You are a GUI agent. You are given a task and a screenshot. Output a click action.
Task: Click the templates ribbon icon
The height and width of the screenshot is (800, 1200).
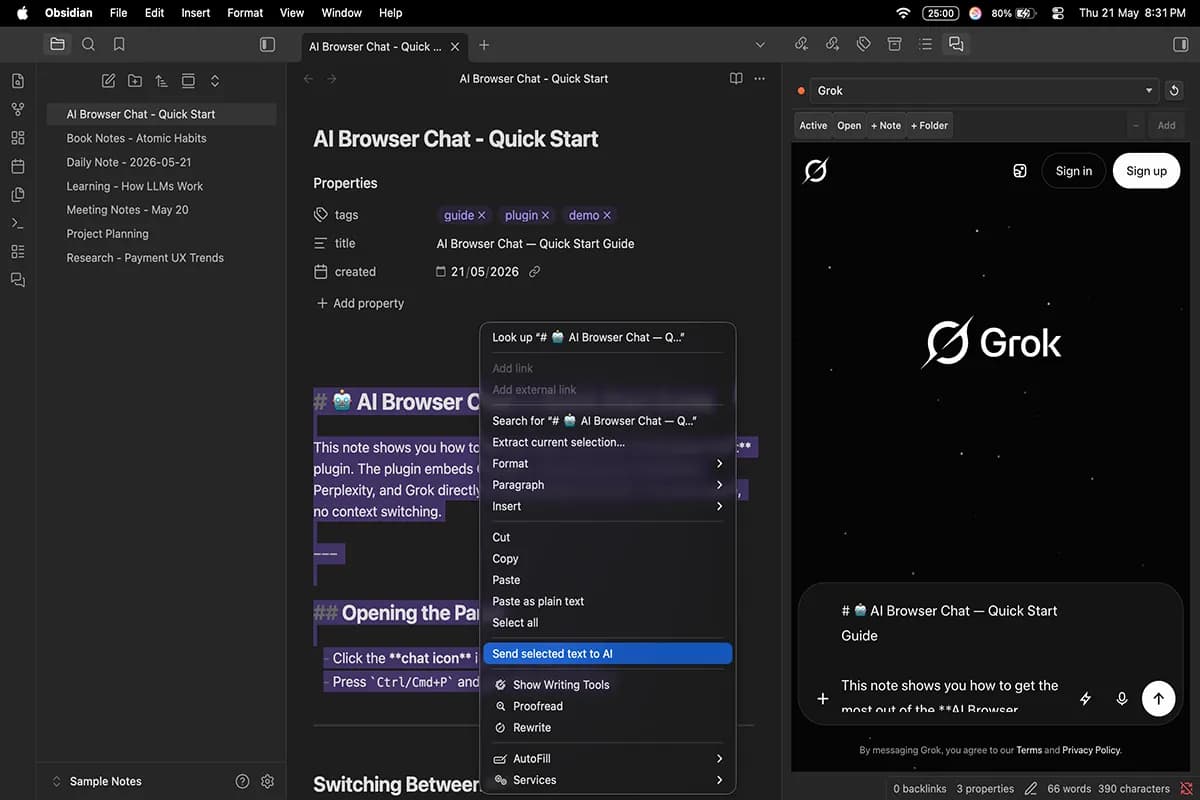18,195
